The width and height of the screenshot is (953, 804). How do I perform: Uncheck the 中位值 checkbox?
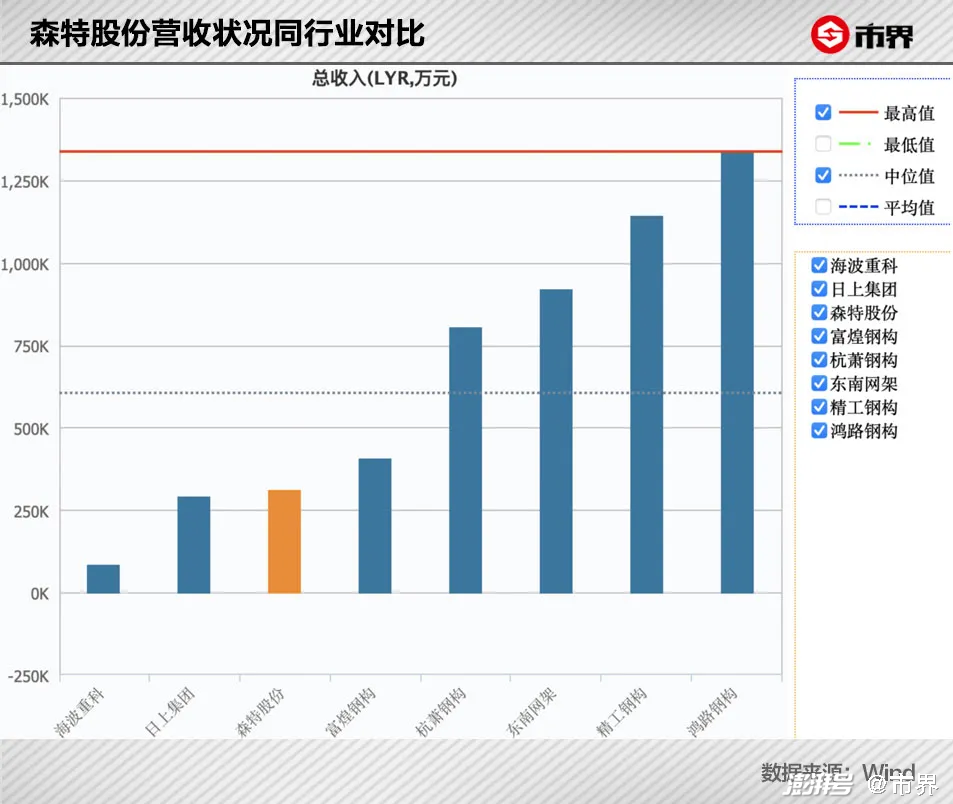[x=823, y=176]
